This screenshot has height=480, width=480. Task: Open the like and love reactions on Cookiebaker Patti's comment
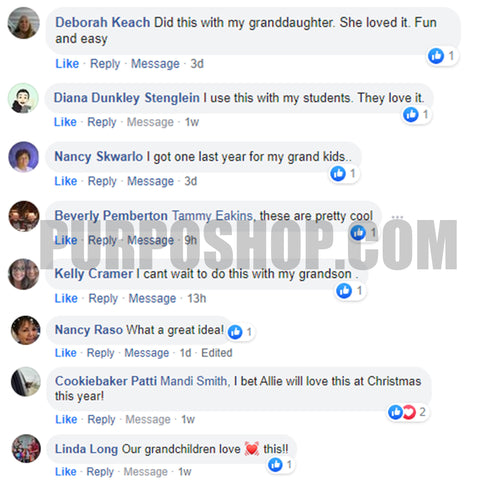coord(408,412)
